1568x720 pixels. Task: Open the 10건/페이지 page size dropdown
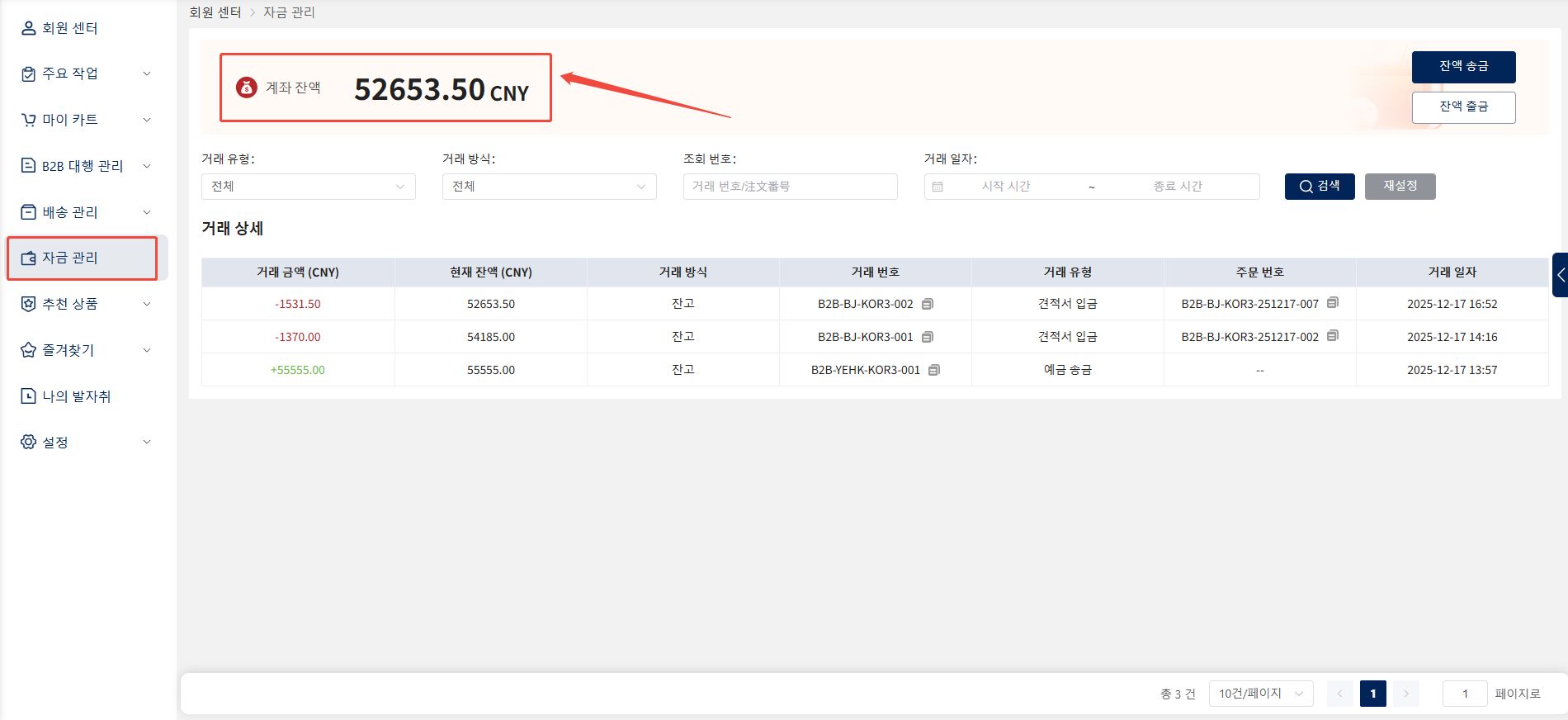(1261, 694)
